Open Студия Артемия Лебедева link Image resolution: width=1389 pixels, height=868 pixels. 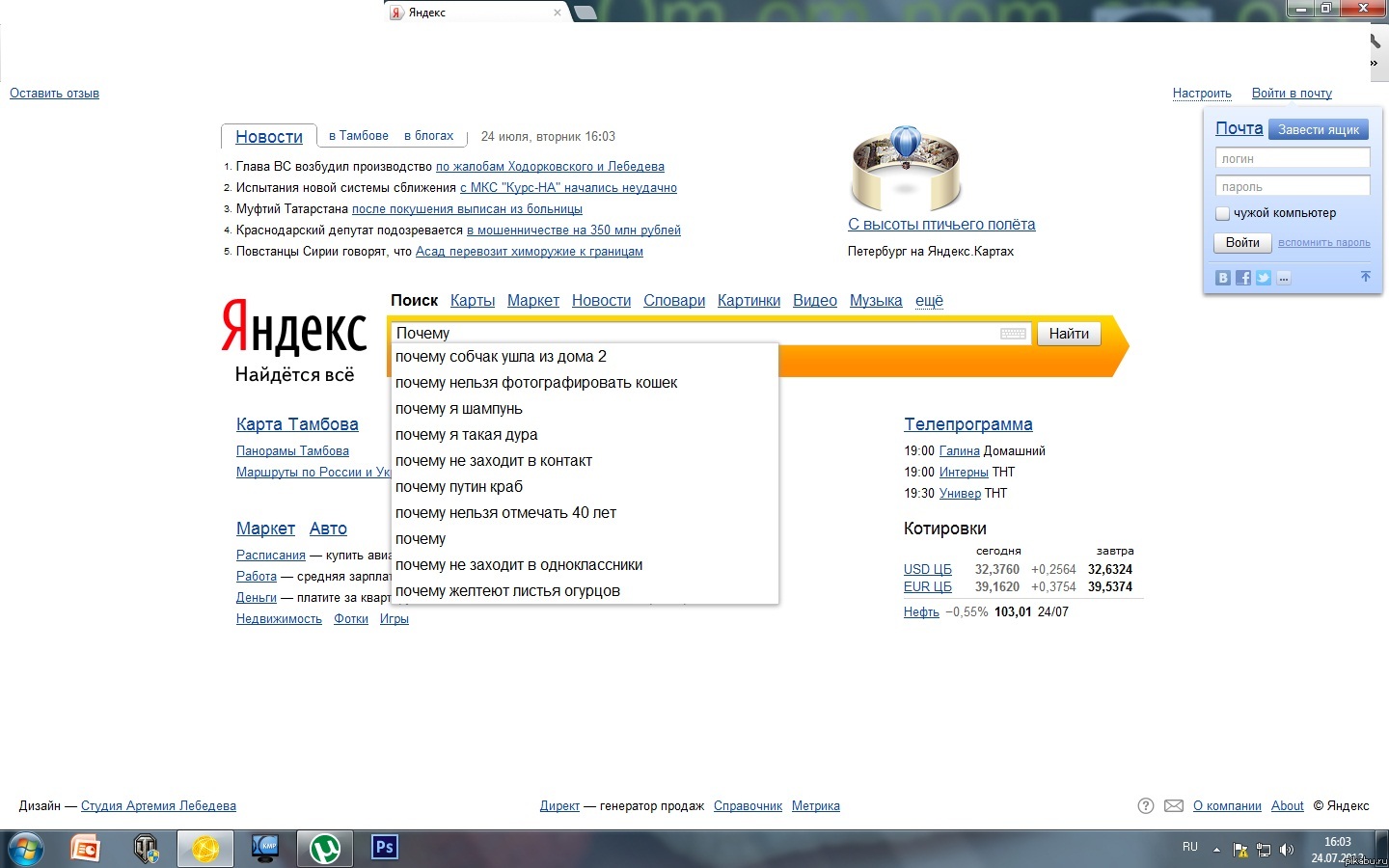click(x=158, y=806)
